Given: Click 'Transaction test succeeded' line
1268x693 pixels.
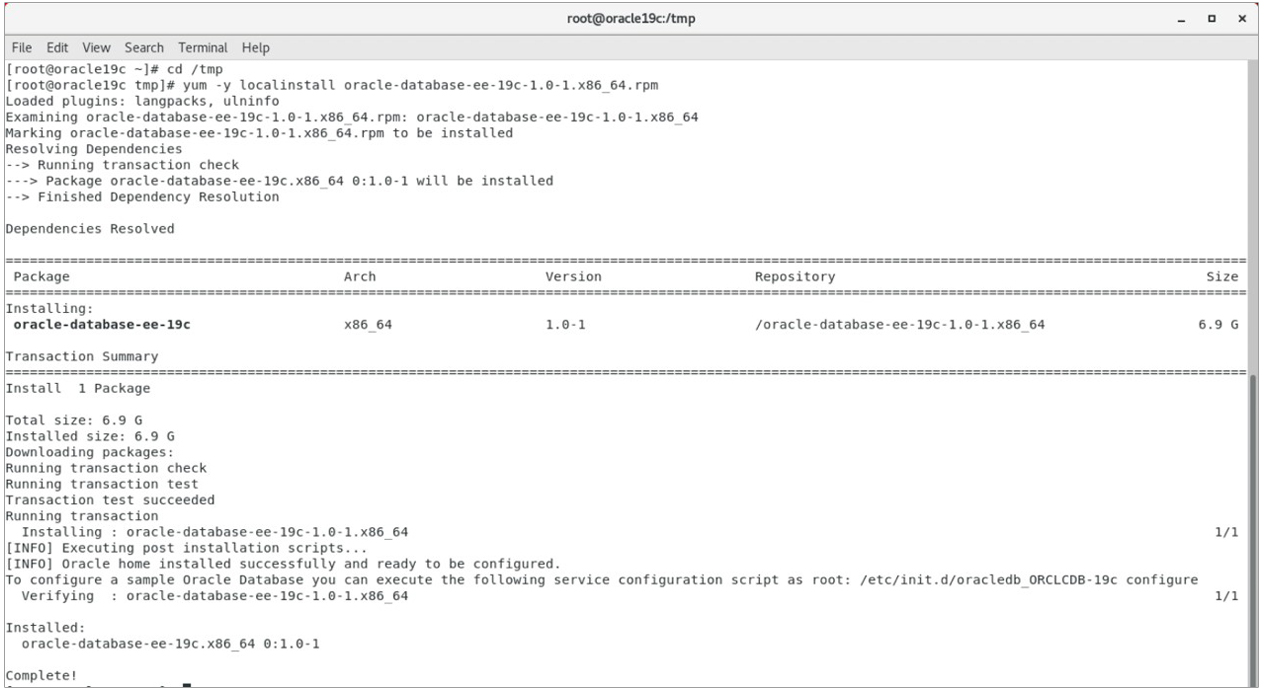Looking at the screenshot, I should (110, 500).
